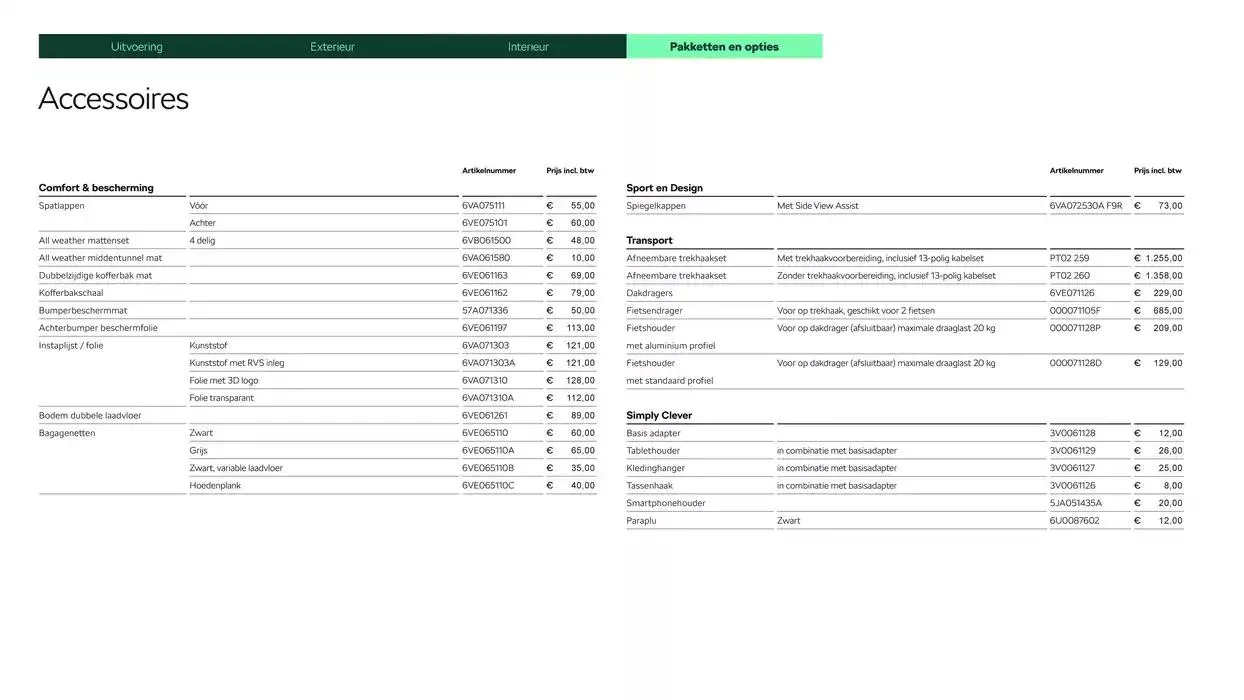Select the Interieur tab

coord(528,45)
